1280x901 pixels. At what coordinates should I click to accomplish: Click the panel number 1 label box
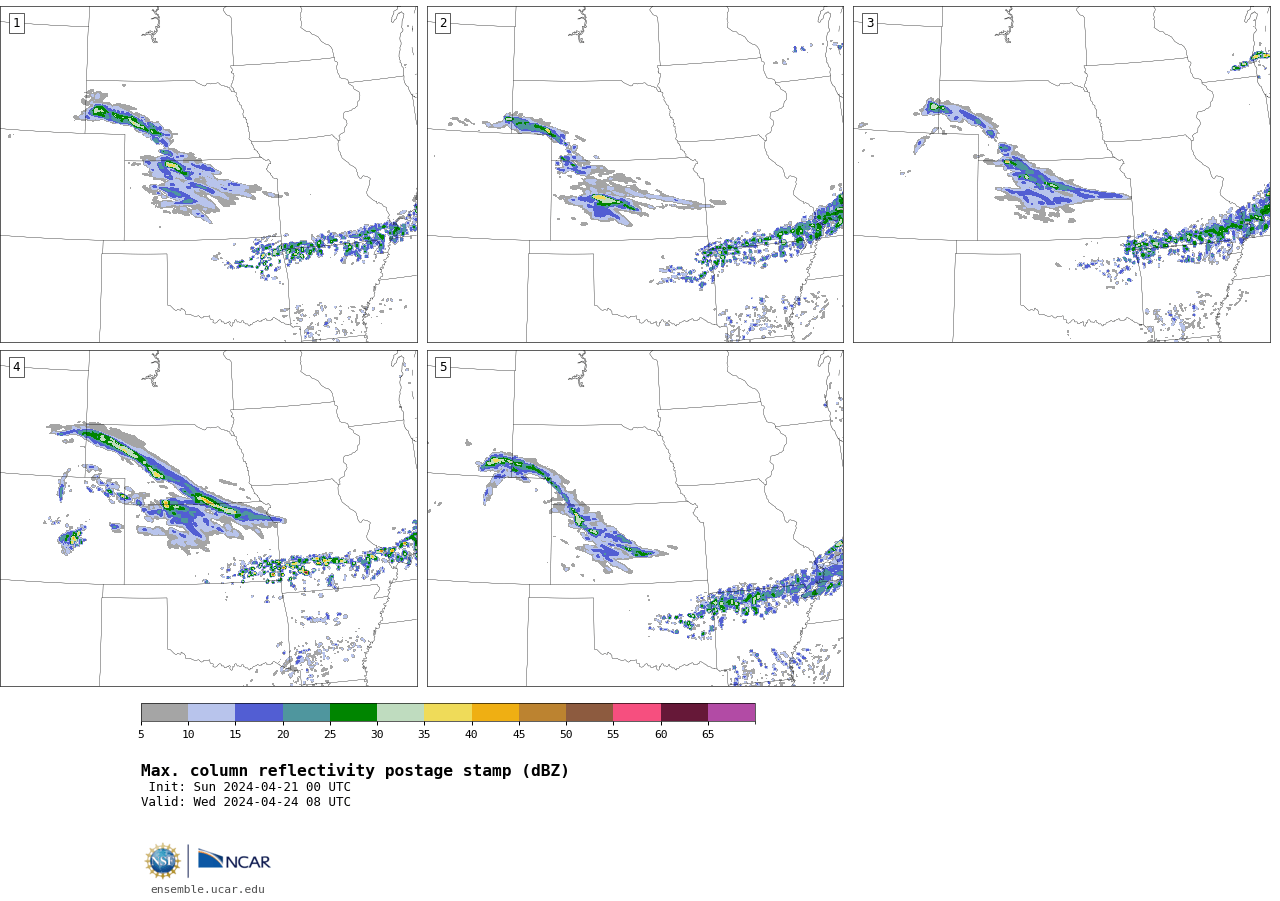click(x=16, y=23)
